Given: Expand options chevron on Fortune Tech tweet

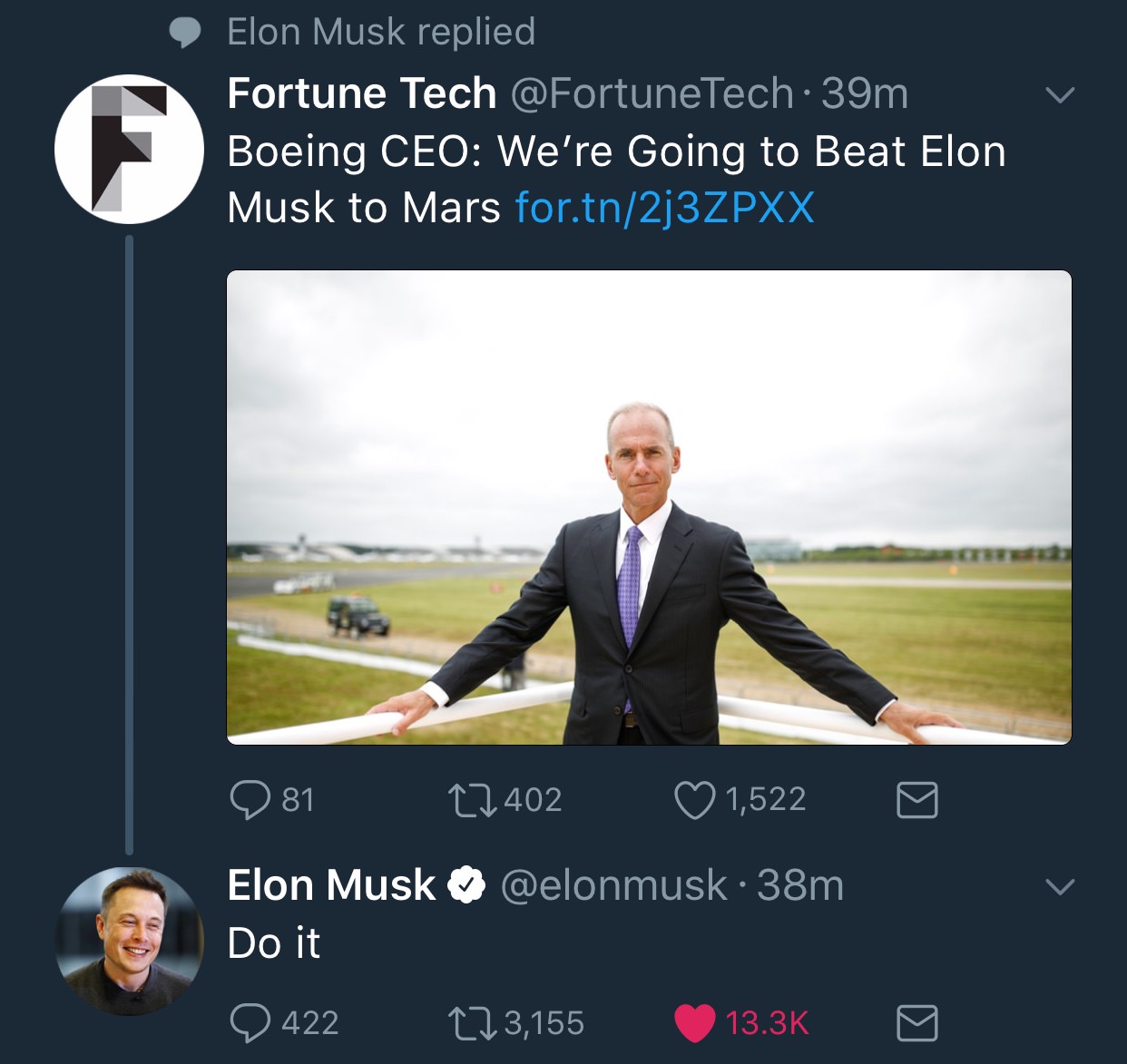Looking at the screenshot, I should point(1060,94).
